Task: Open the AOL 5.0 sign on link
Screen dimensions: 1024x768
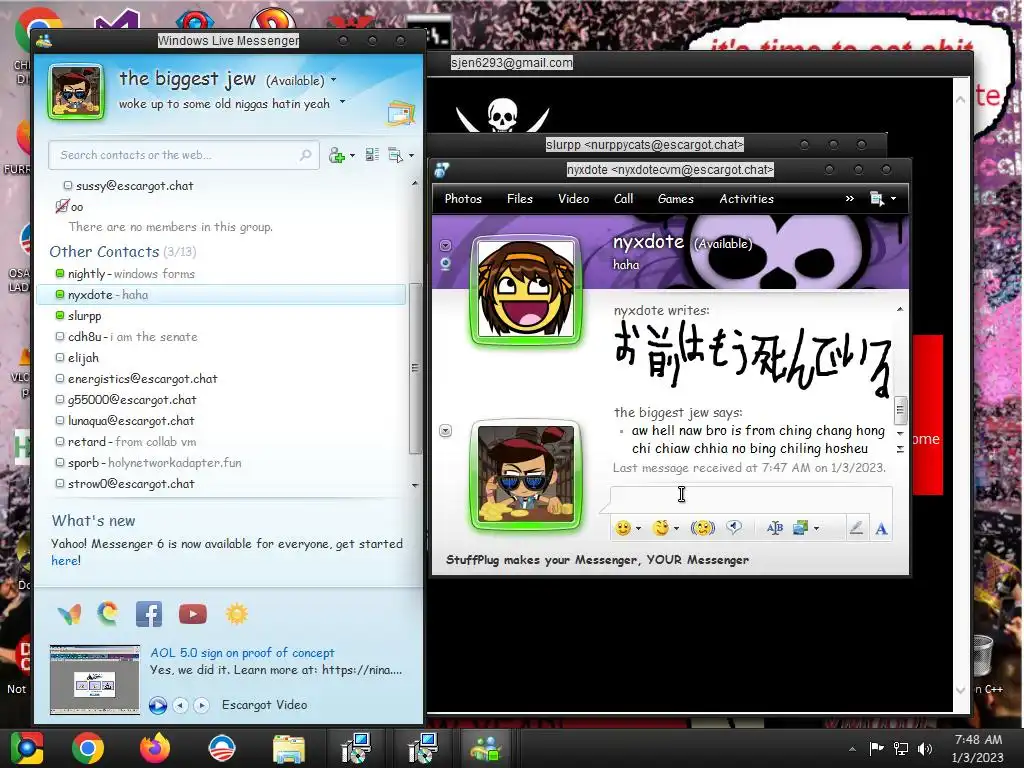Action: [x=242, y=652]
